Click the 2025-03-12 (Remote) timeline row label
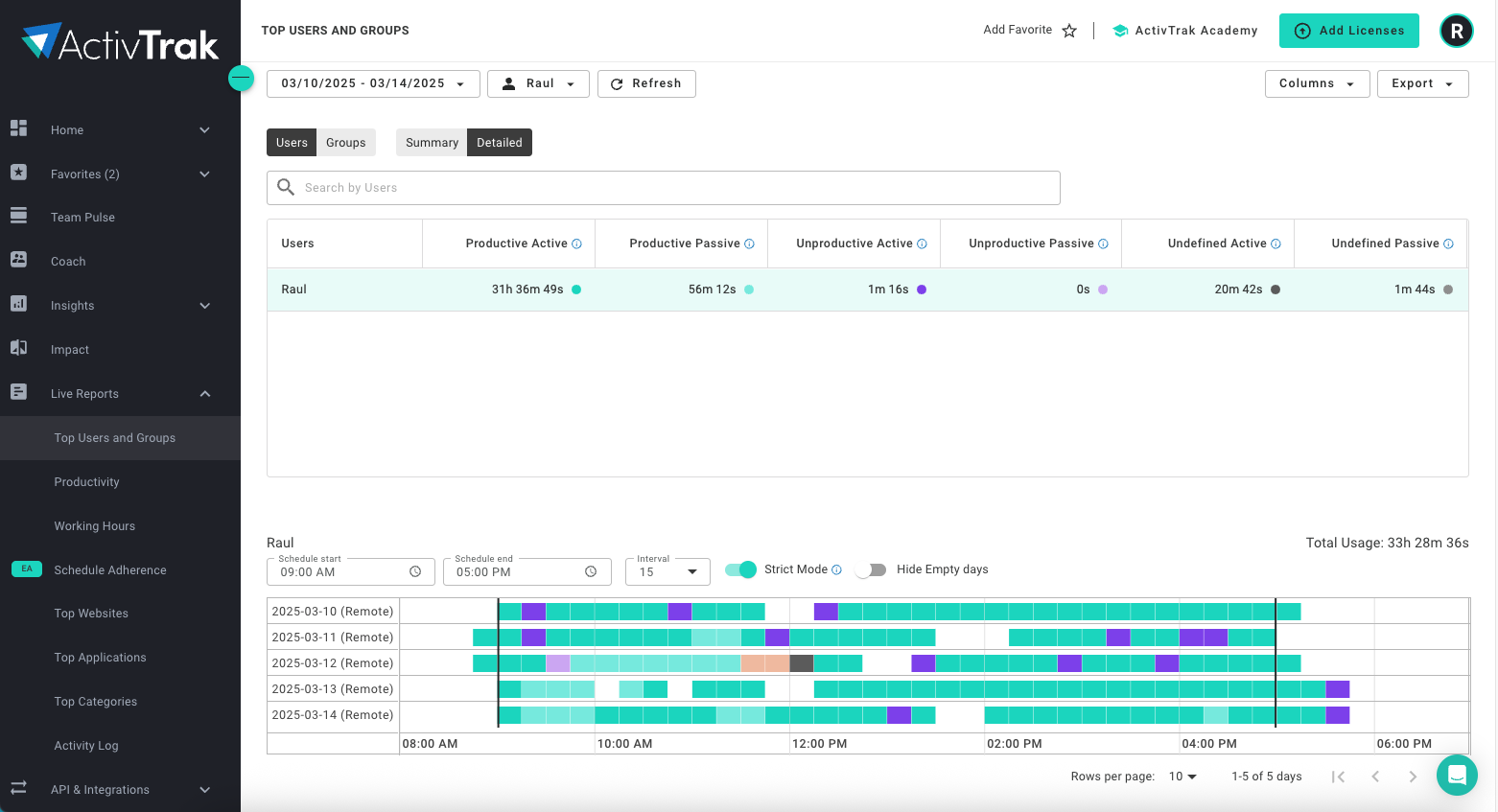Screen dimensions: 1498x812 pyautogui.click(x=333, y=663)
